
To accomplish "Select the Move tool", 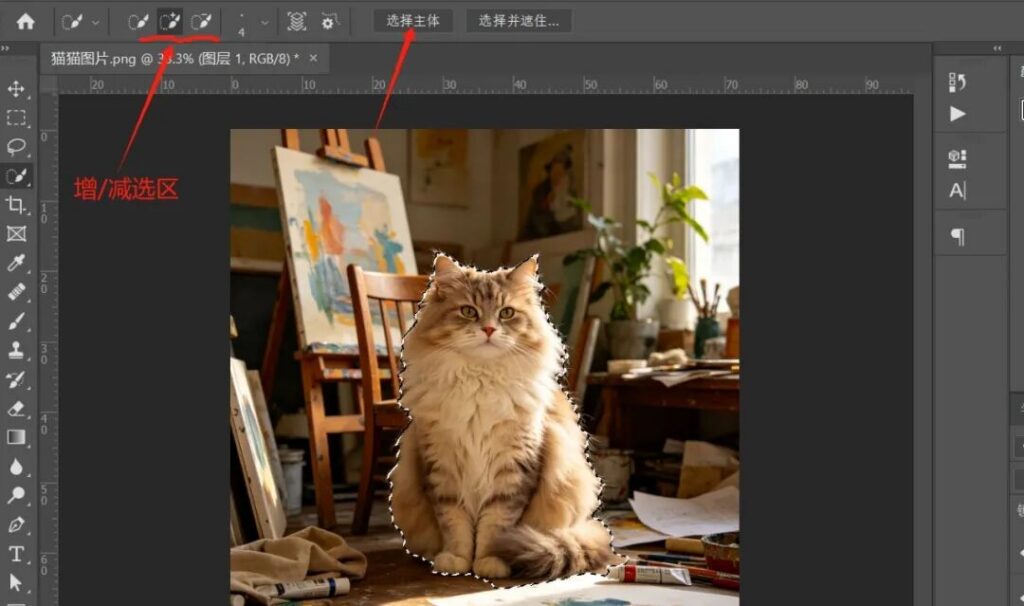I will [x=16, y=89].
